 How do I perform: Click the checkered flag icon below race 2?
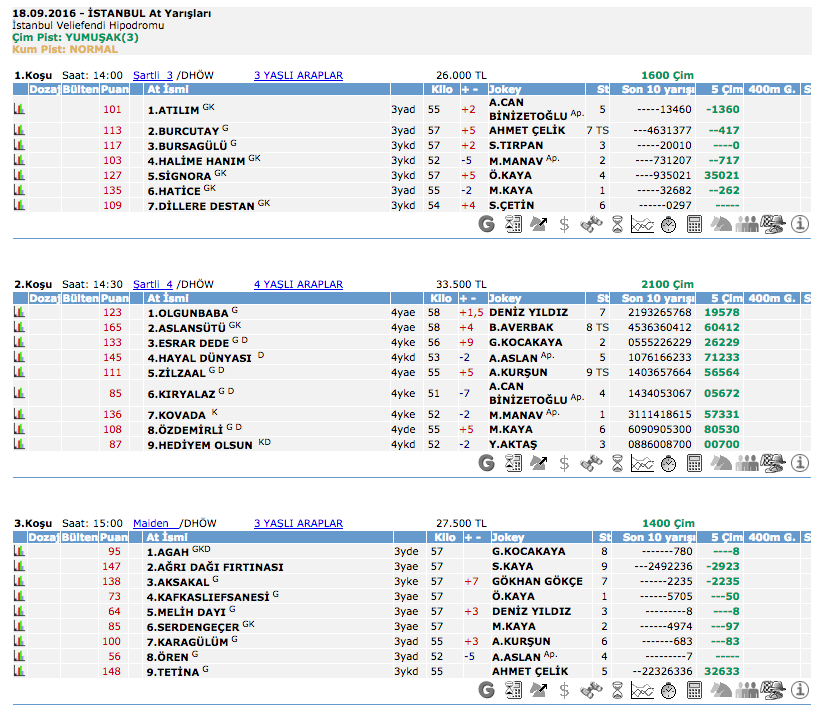773,463
